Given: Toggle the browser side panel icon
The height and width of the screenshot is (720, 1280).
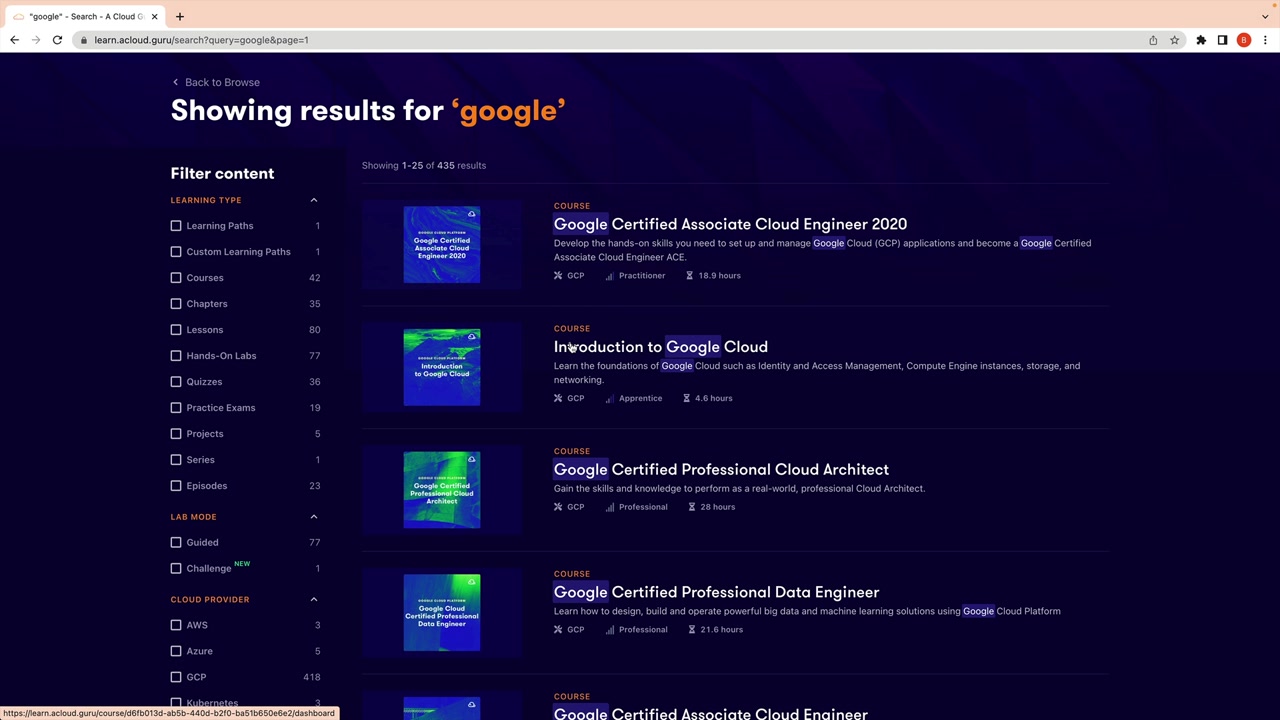Looking at the screenshot, I should tap(1222, 40).
